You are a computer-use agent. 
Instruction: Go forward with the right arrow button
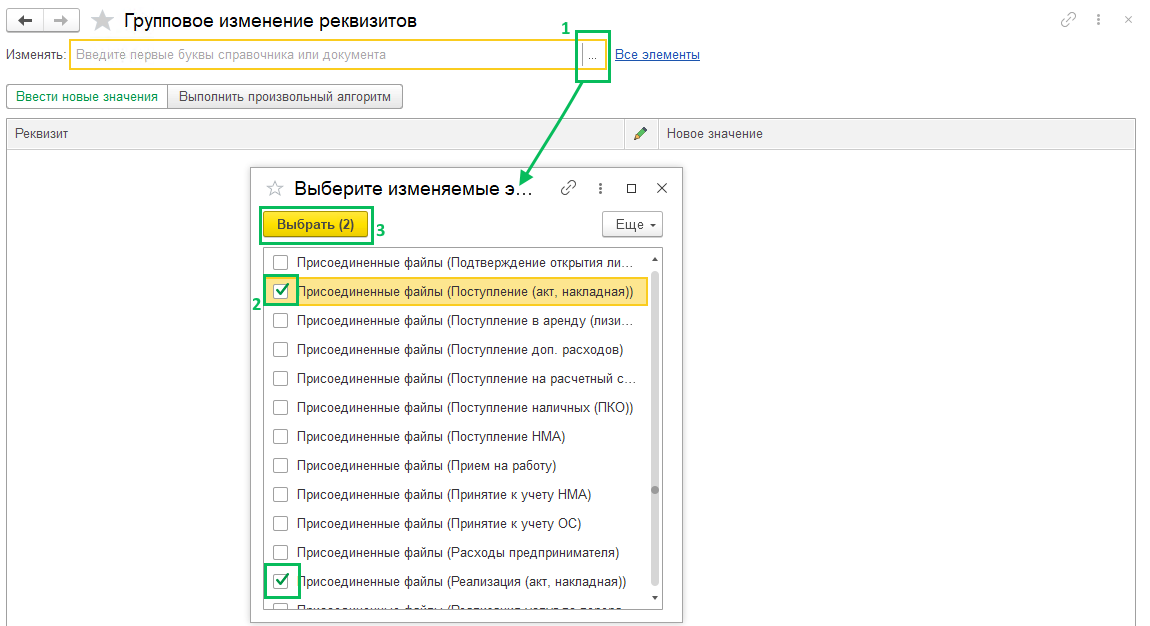(x=62, y=21)
